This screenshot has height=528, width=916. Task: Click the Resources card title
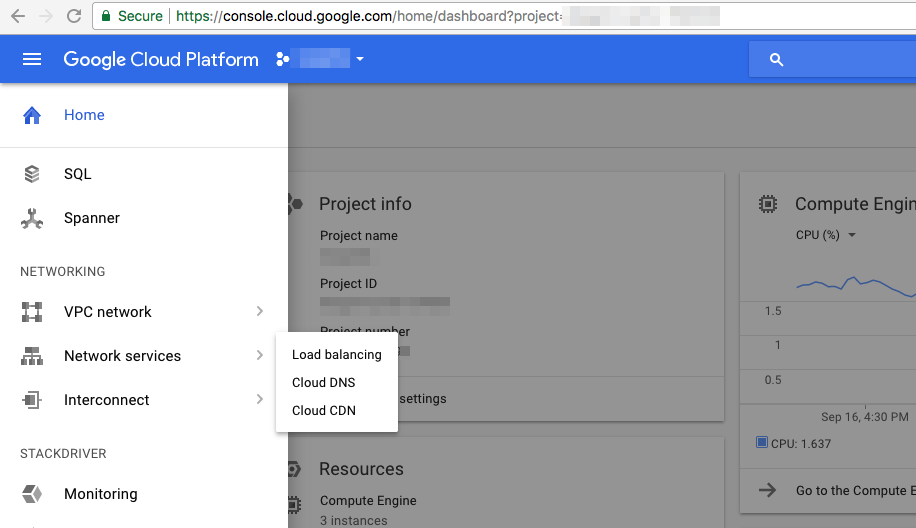pyautogui.click(x=361, y=469)
